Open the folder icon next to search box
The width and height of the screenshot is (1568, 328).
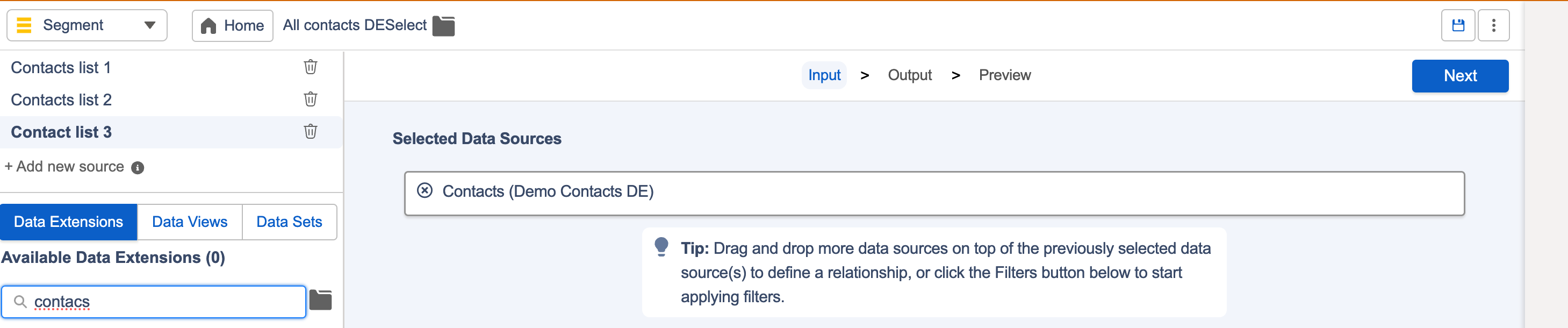(x=320, y=300)
